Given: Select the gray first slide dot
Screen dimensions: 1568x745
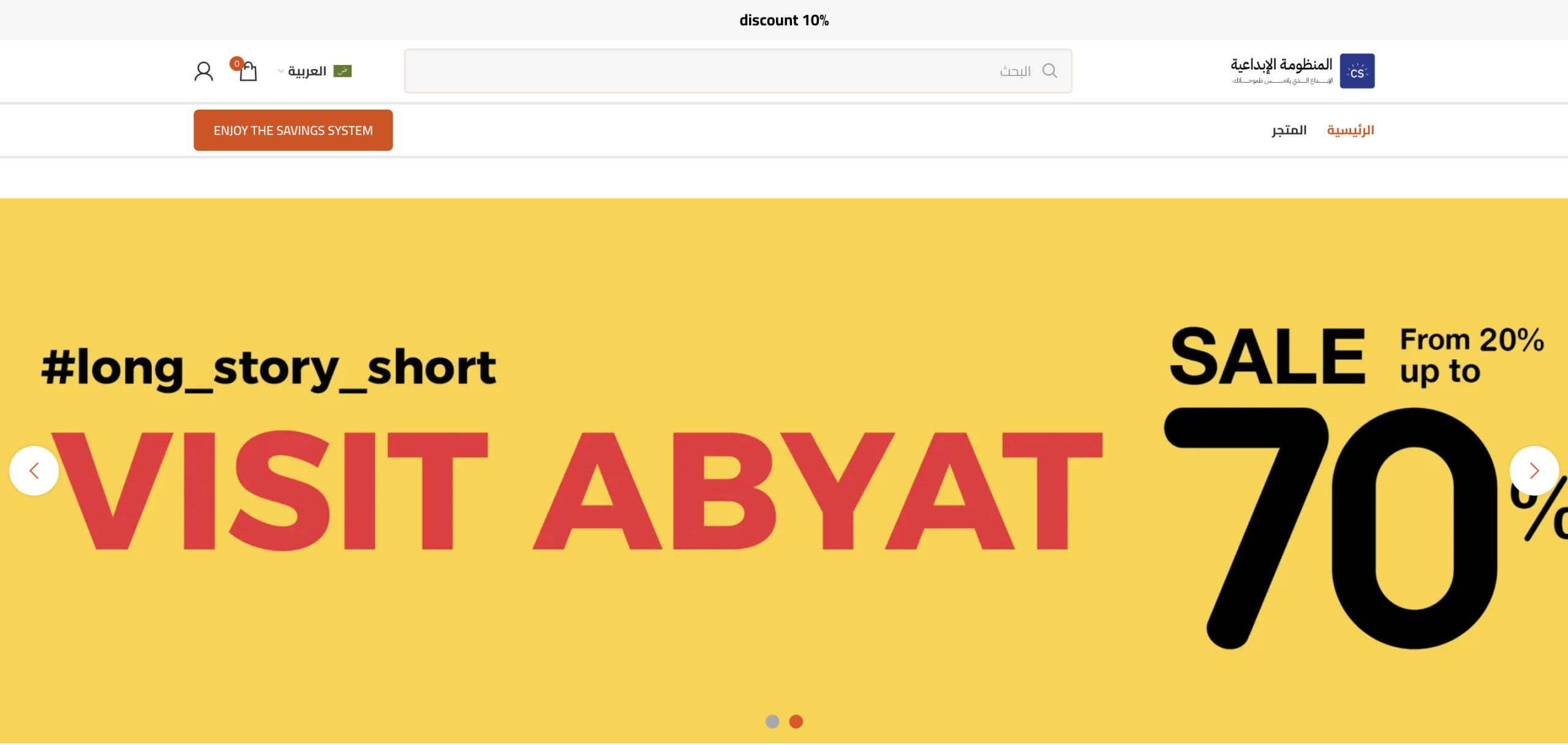Looking at the screenshot, I should pyautogui.click(x=772, y=721).
